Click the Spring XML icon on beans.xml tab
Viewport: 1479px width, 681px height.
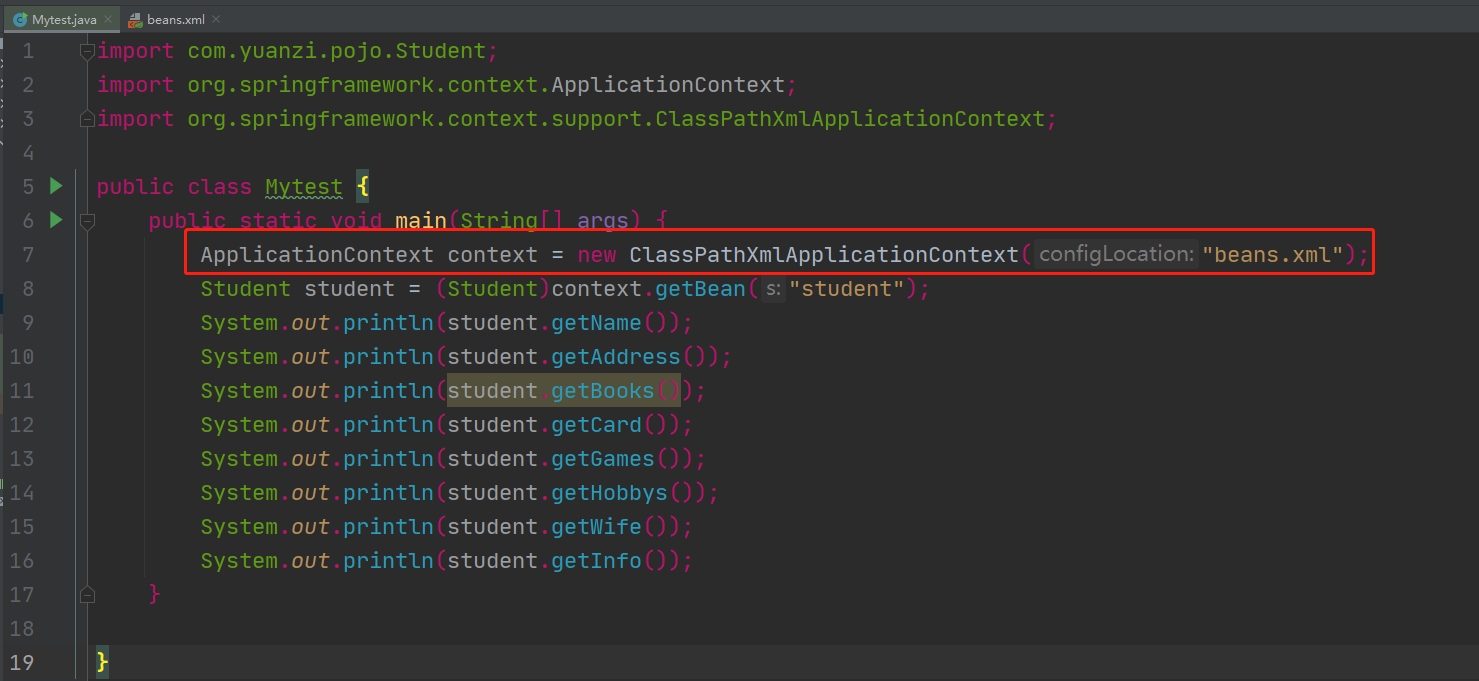click(x=135, y=19)
